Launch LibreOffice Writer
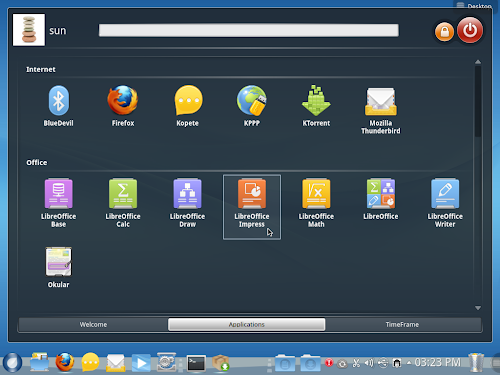 point(445,203)
